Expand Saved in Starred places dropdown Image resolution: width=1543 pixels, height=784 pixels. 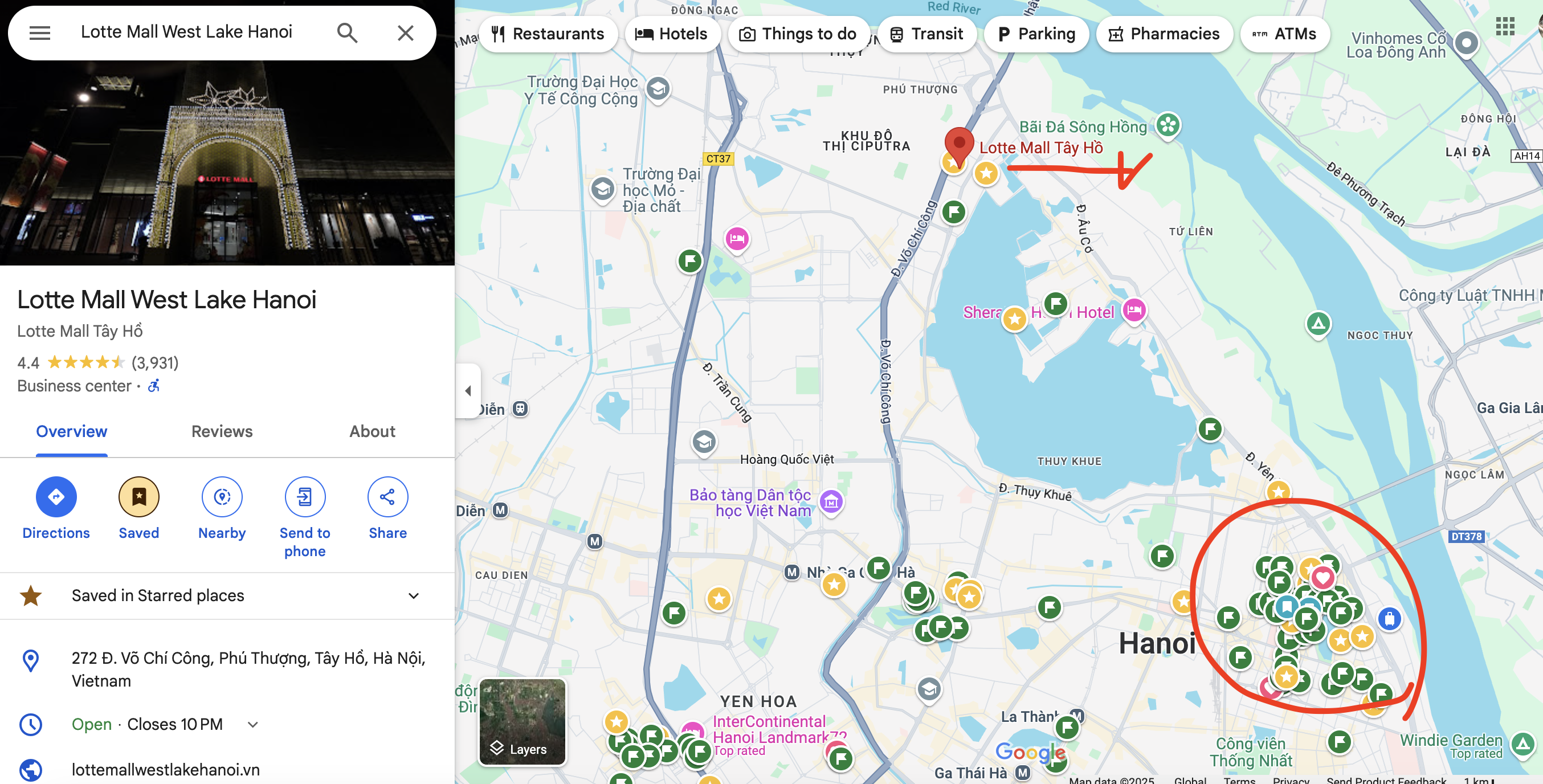tap(413, 595)
